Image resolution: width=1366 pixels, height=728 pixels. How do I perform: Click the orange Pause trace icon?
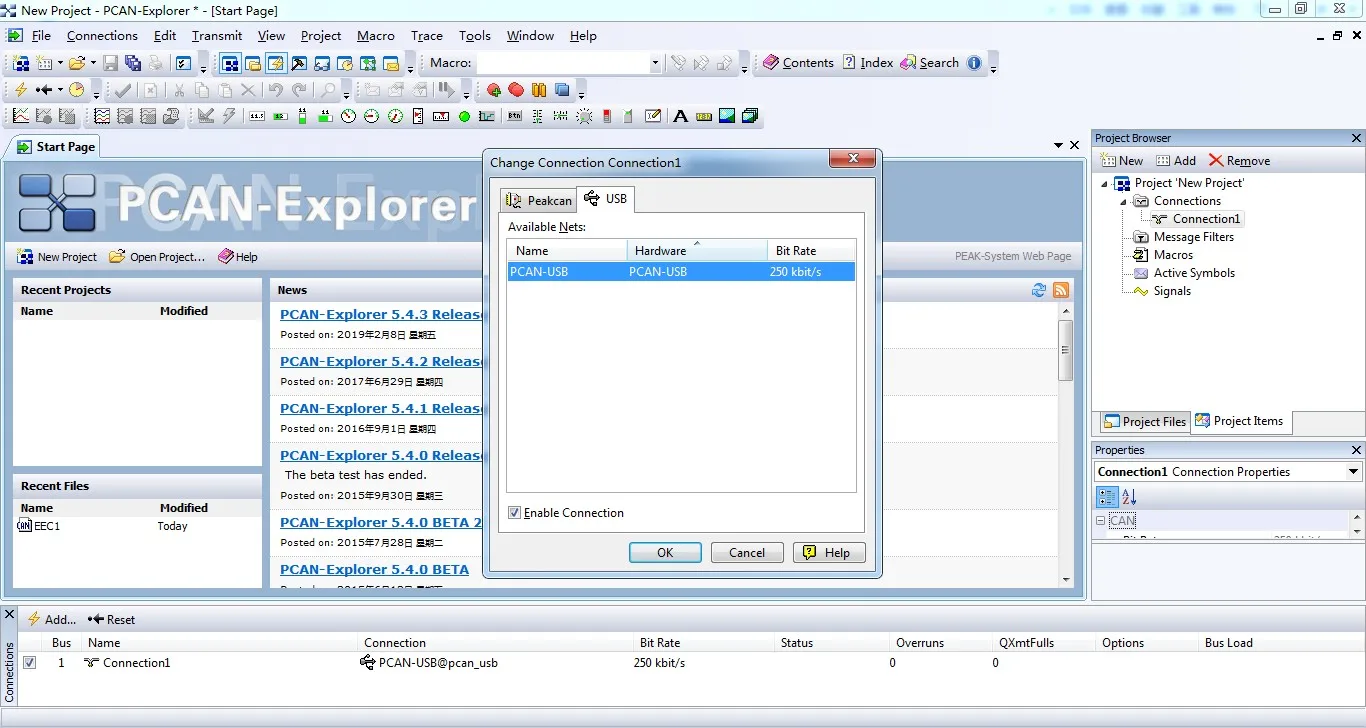click(x=539, y=90)
